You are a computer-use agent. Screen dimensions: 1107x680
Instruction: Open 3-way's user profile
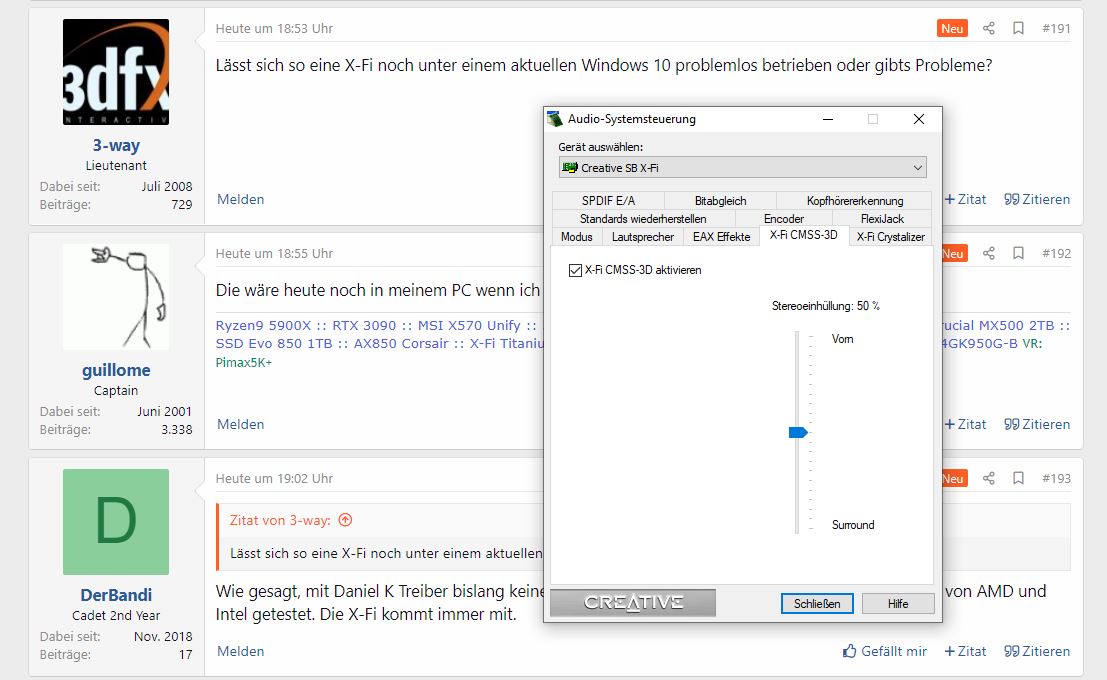coord(116,145)
